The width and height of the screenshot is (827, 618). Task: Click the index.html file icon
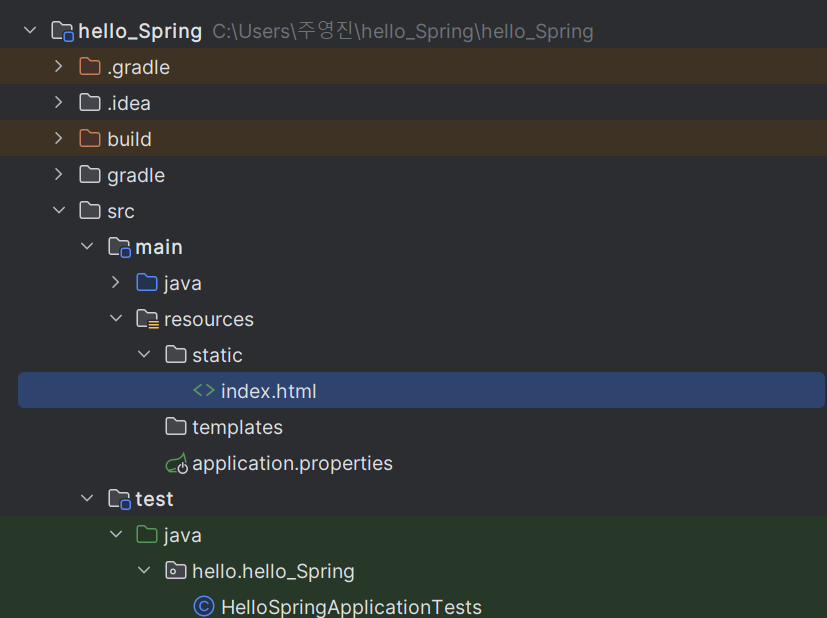204,391
